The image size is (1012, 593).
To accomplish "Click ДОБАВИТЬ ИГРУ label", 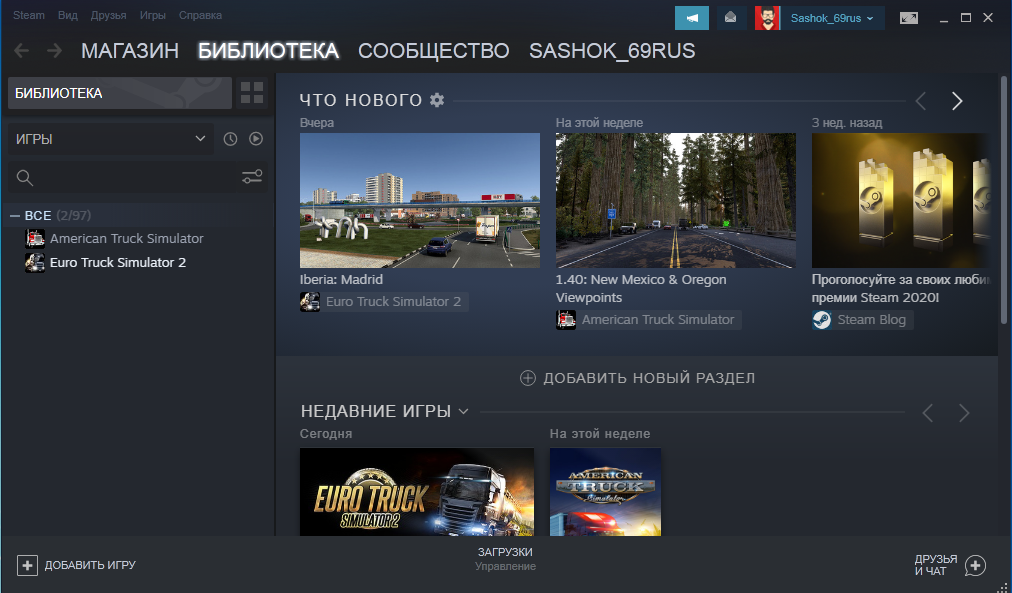I will click(90, 565).
